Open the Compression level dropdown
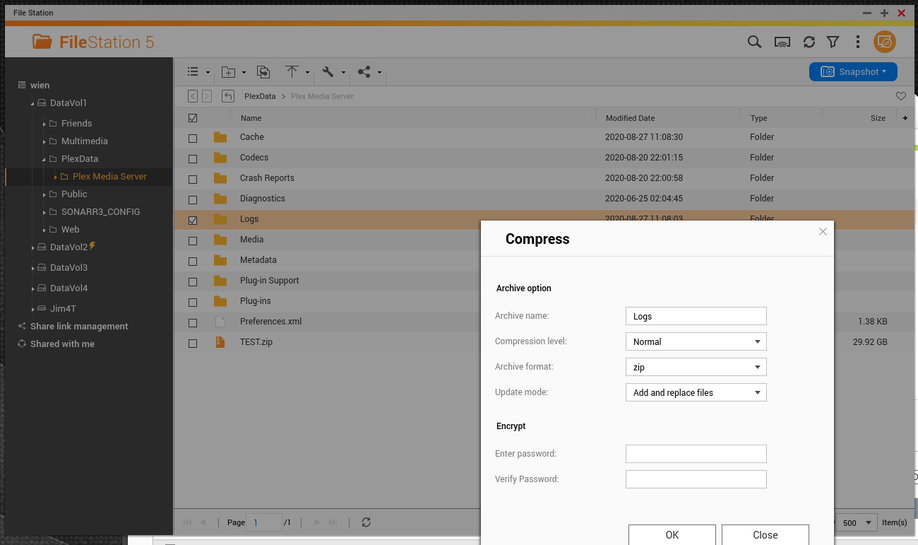 click(x=696, y=342)
